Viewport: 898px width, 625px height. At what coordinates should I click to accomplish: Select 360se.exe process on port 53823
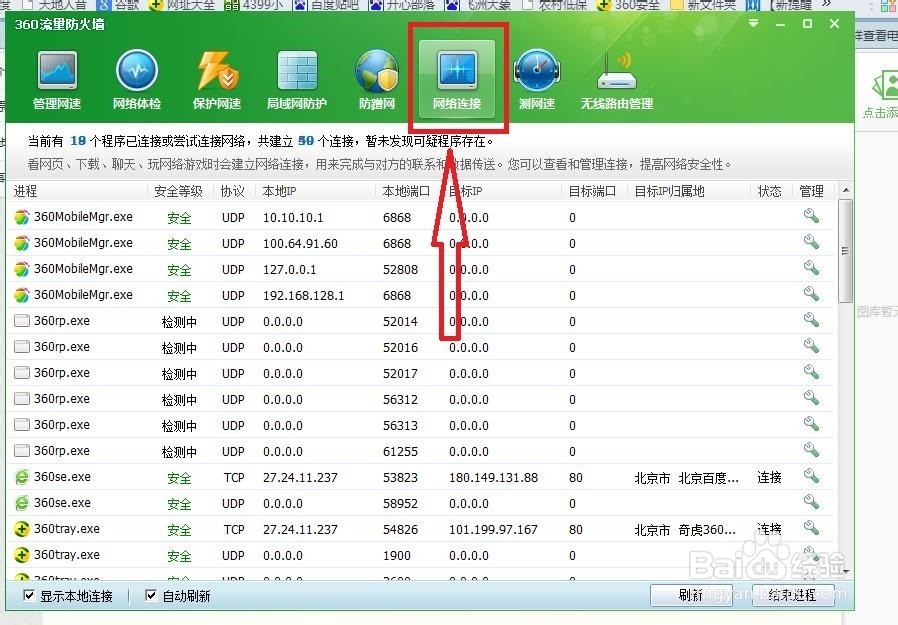(x=421, y=477)
